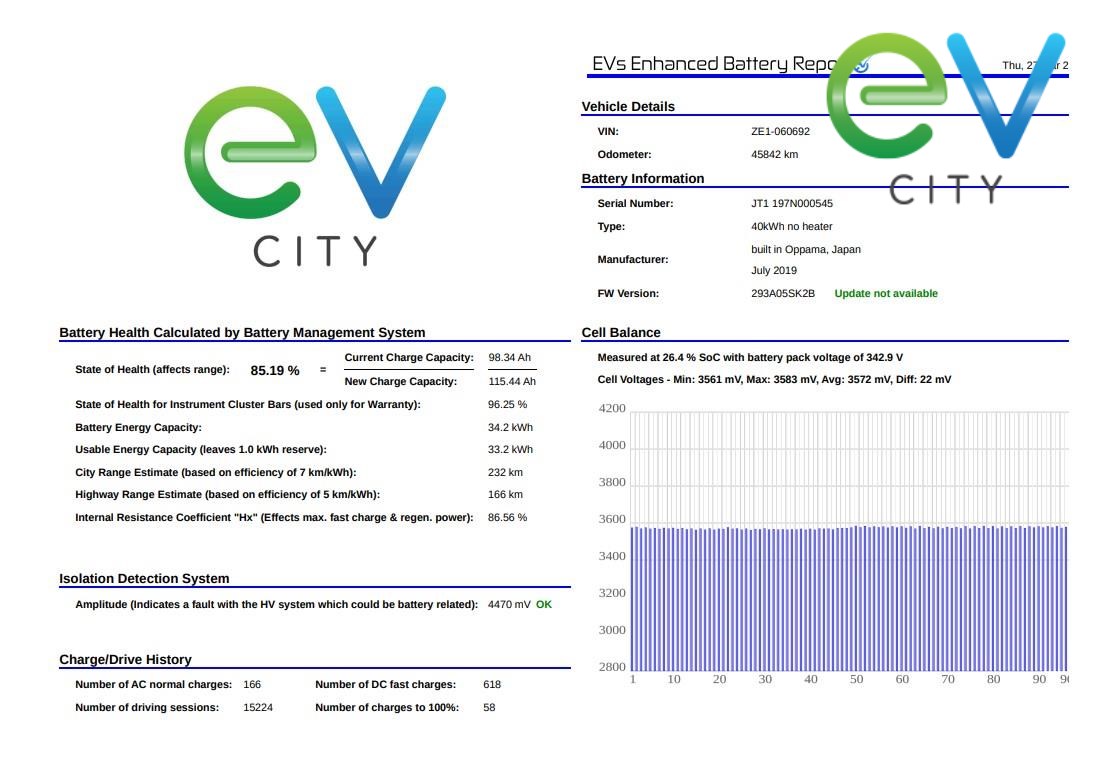Click the 'Battery Energy Capacity:' label
The height and width of the screenshot is (768, 1097).
point(139,427)
